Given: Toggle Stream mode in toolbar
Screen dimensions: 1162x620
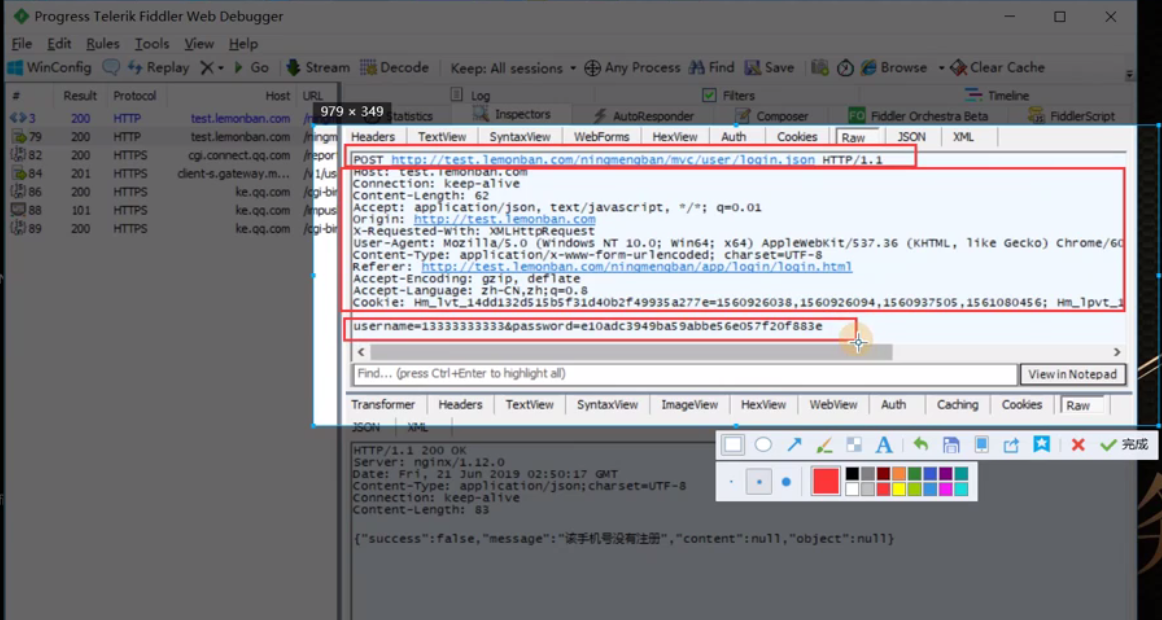Looking at the screenshot, I should [x=317, y=67].
